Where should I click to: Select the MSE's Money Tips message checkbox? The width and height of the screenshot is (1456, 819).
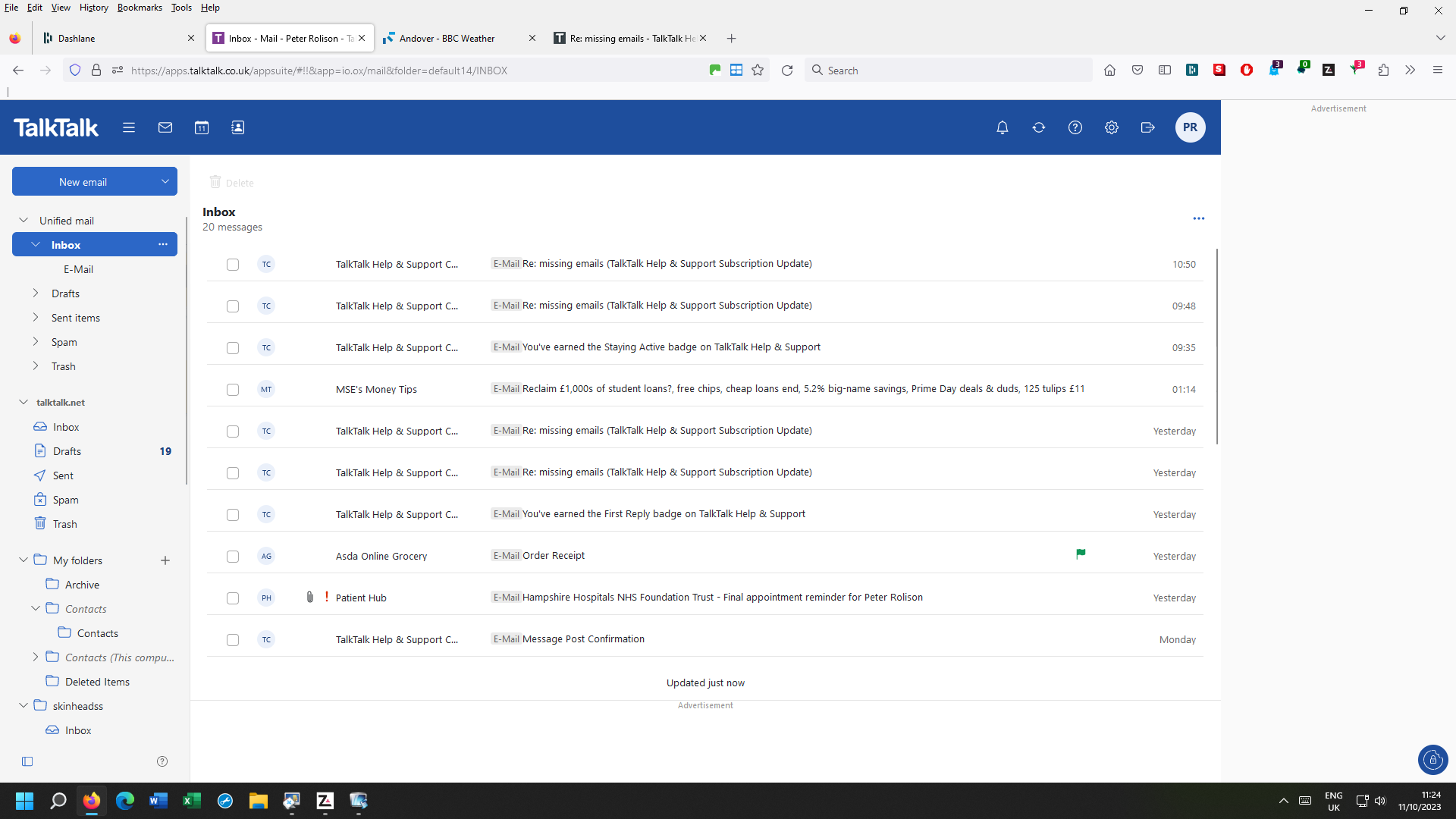point(233,389)
